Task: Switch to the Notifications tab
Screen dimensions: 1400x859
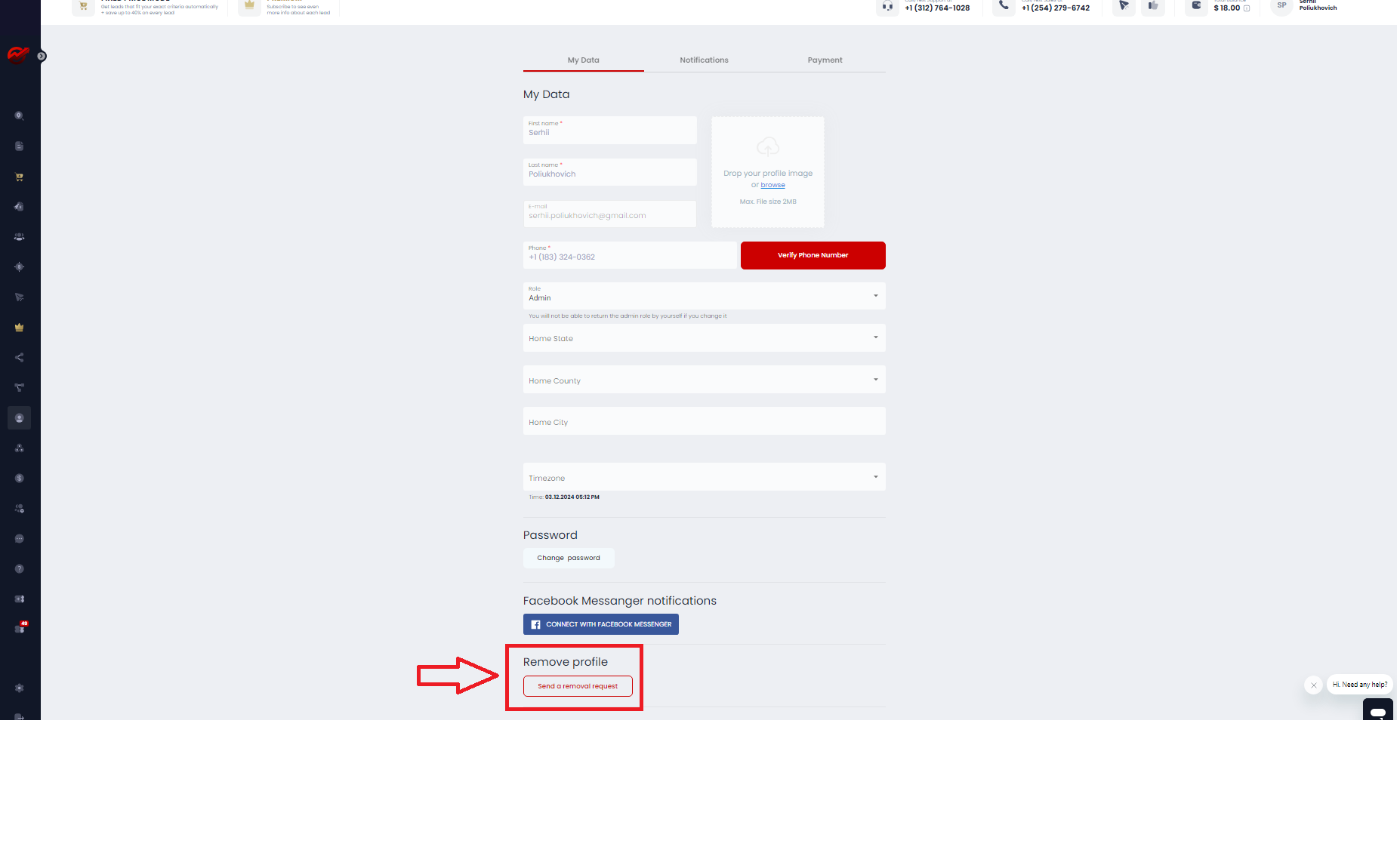Action: click(704, 60)
